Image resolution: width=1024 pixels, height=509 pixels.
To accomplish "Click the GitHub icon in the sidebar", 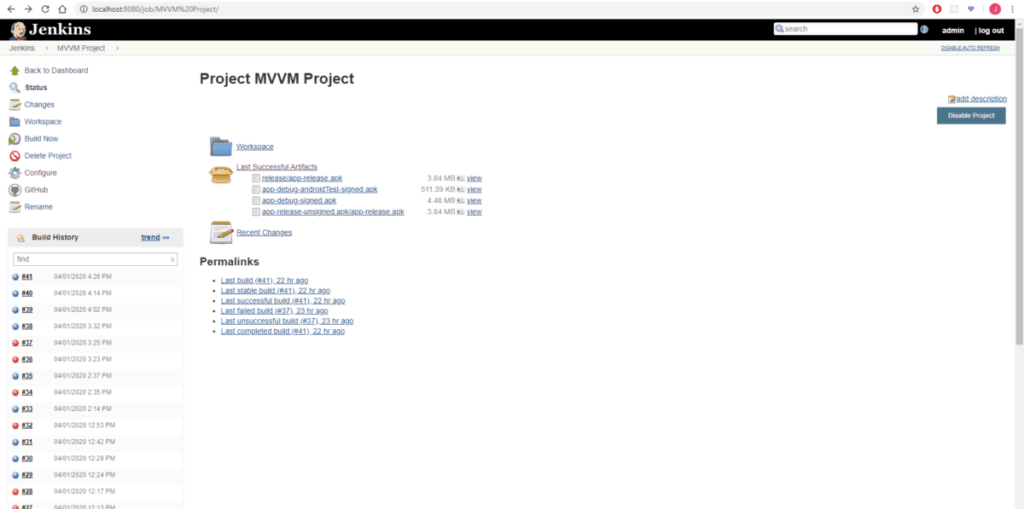I will tap(14, 190).
